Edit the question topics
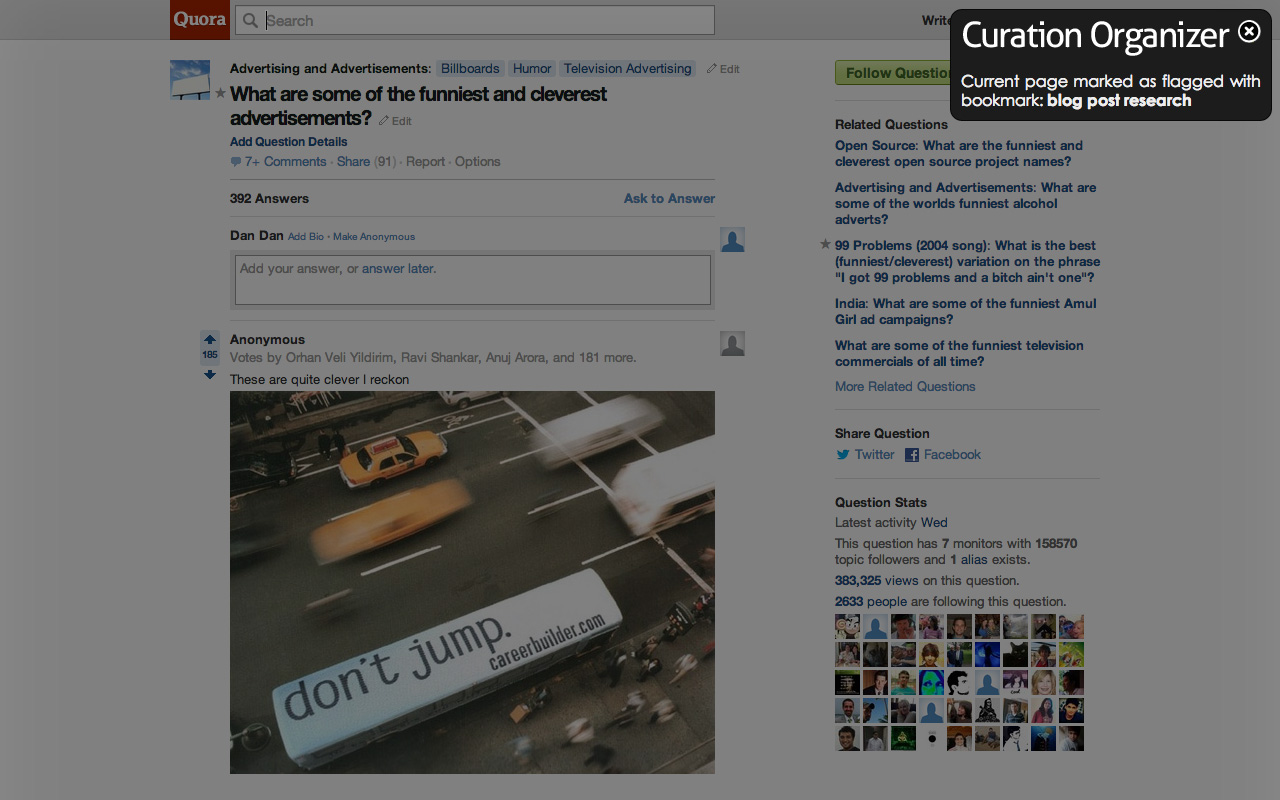This screenshot has height=800, width=1280. [x=723, y=69]
